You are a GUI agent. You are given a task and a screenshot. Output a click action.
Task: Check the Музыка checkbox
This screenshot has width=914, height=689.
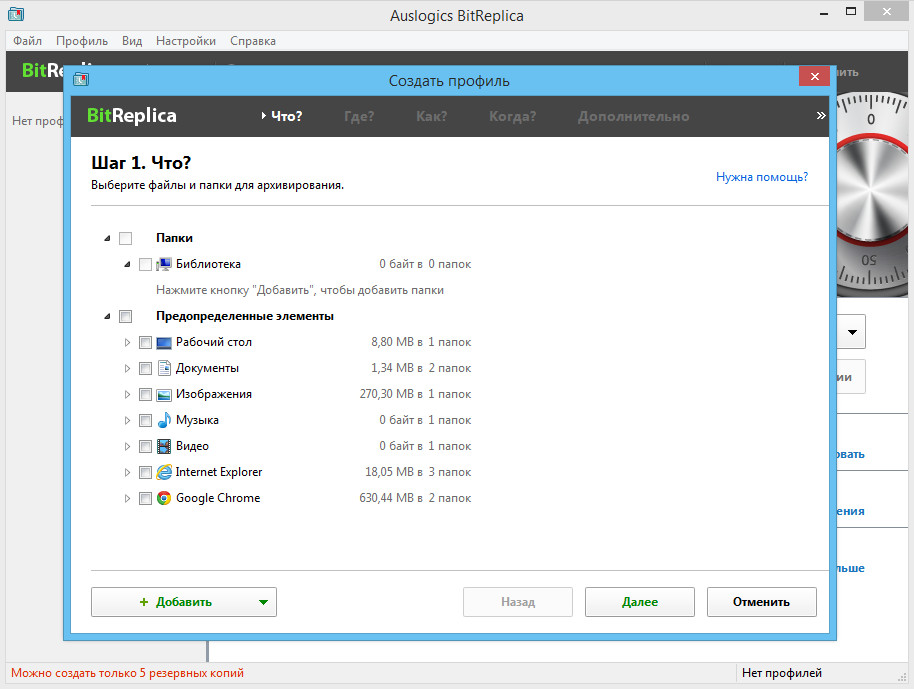tap(145, 420)
